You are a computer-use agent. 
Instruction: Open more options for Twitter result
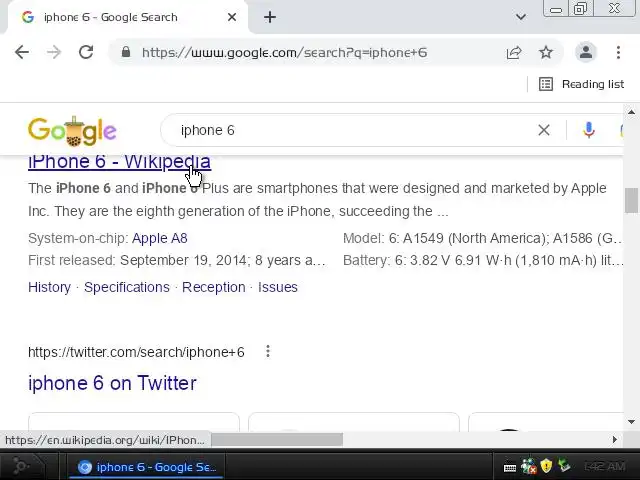268,351
